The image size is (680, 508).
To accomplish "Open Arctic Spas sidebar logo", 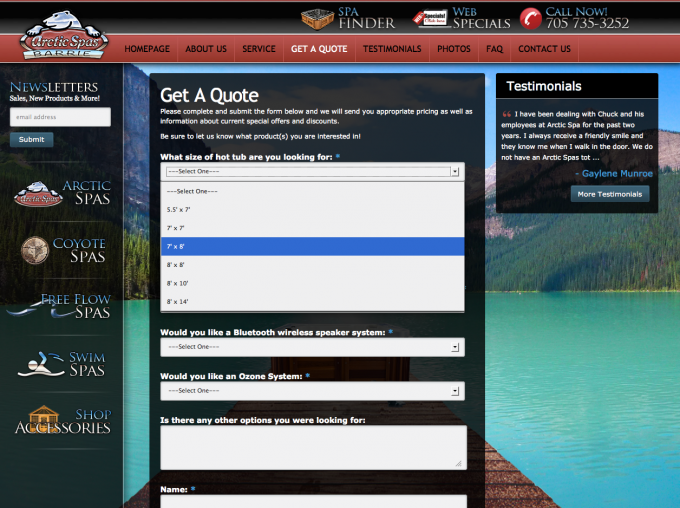I will [38, 194].
